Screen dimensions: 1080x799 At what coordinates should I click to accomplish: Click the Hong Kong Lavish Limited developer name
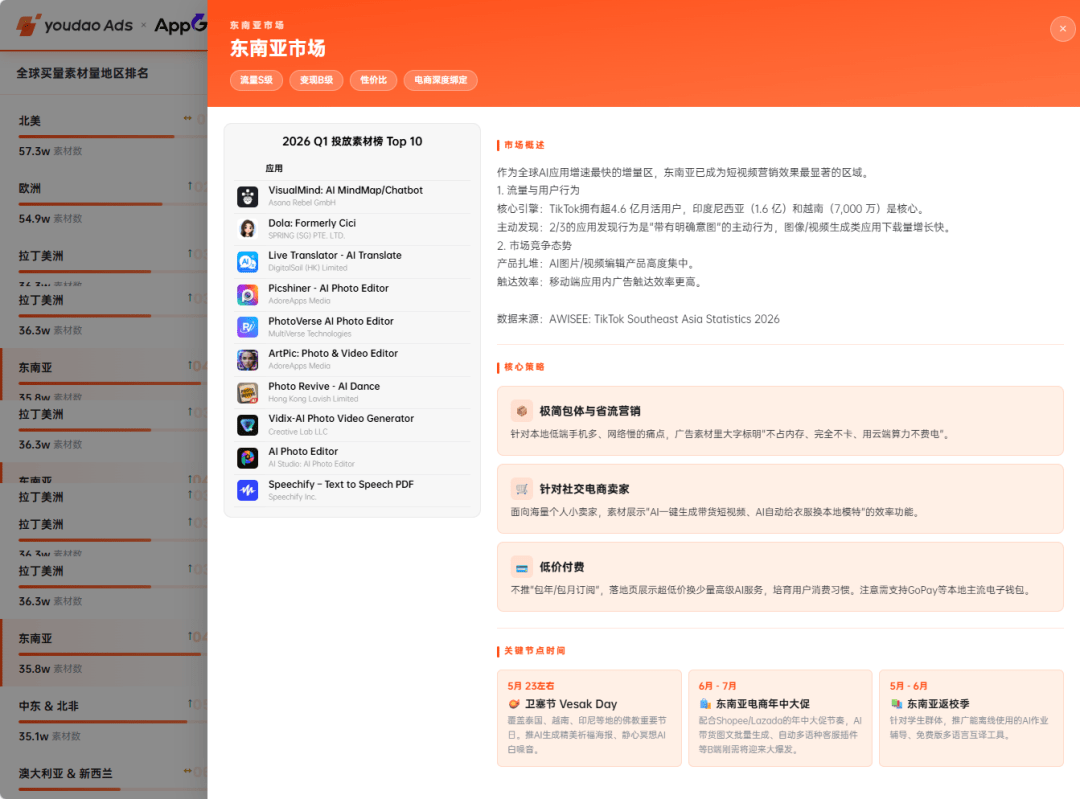pyautogui.click(x=313, y=399)
